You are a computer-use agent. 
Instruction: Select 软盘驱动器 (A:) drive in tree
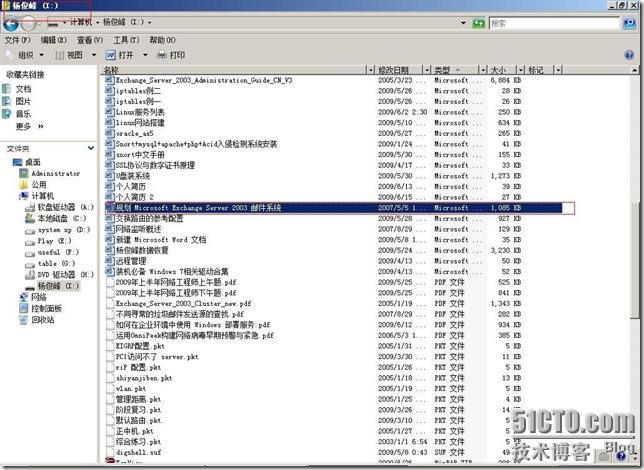(x=66, y=207)
